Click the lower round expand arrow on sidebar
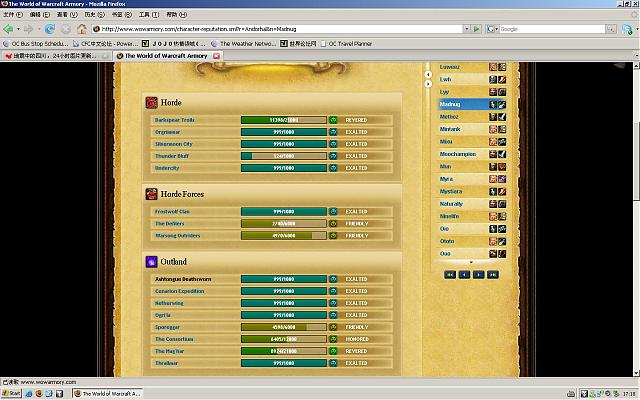640x400 pixels. tap(428, 84)
